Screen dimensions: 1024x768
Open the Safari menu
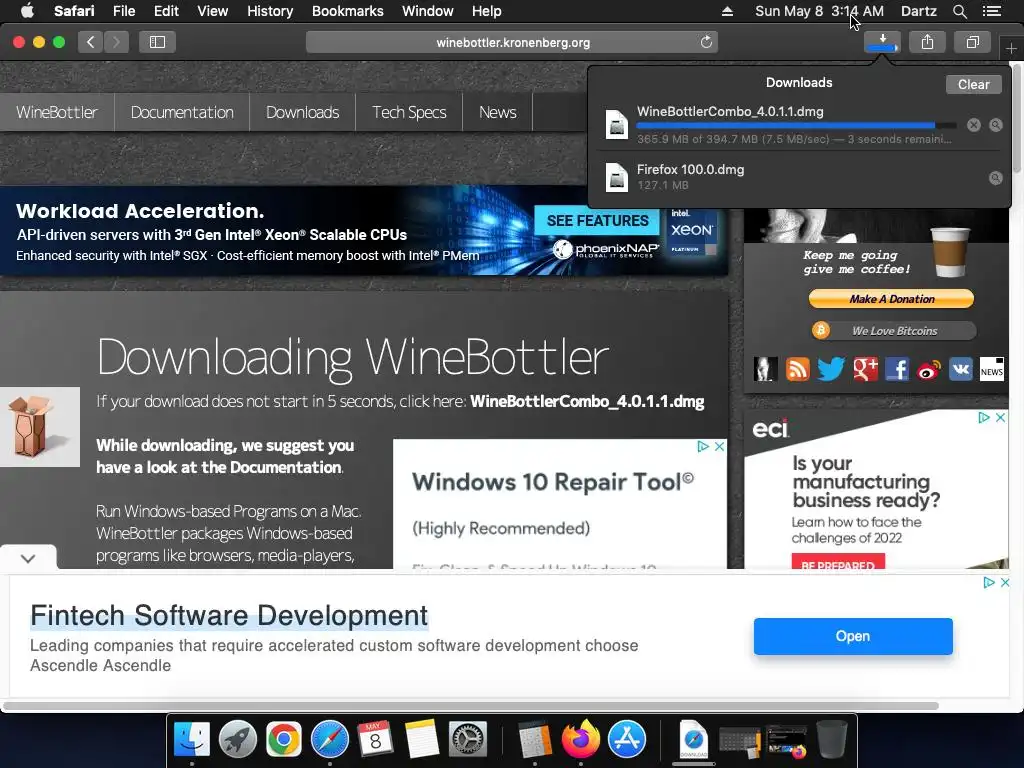[74, 11]
